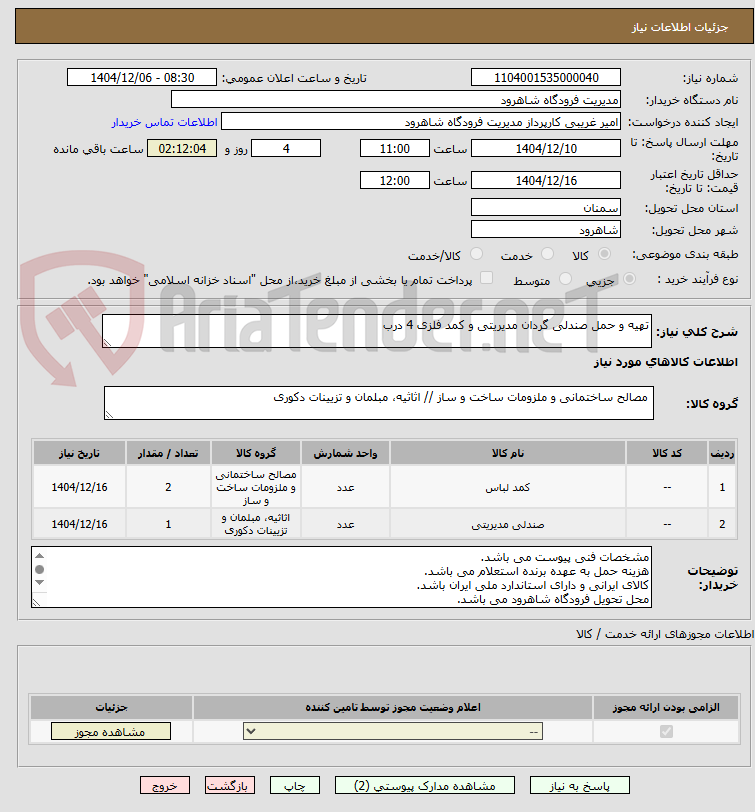Select the جزیی purchase type radio

(x=630, y=279)
